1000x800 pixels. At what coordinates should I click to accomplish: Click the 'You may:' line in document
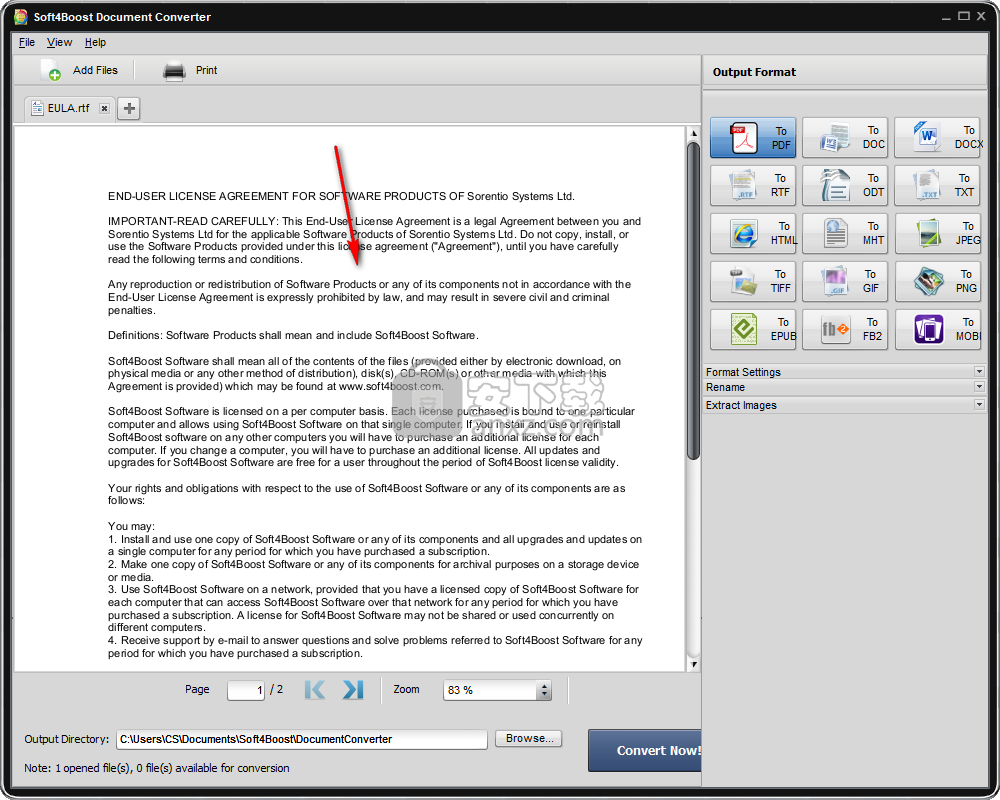(131, 526)
